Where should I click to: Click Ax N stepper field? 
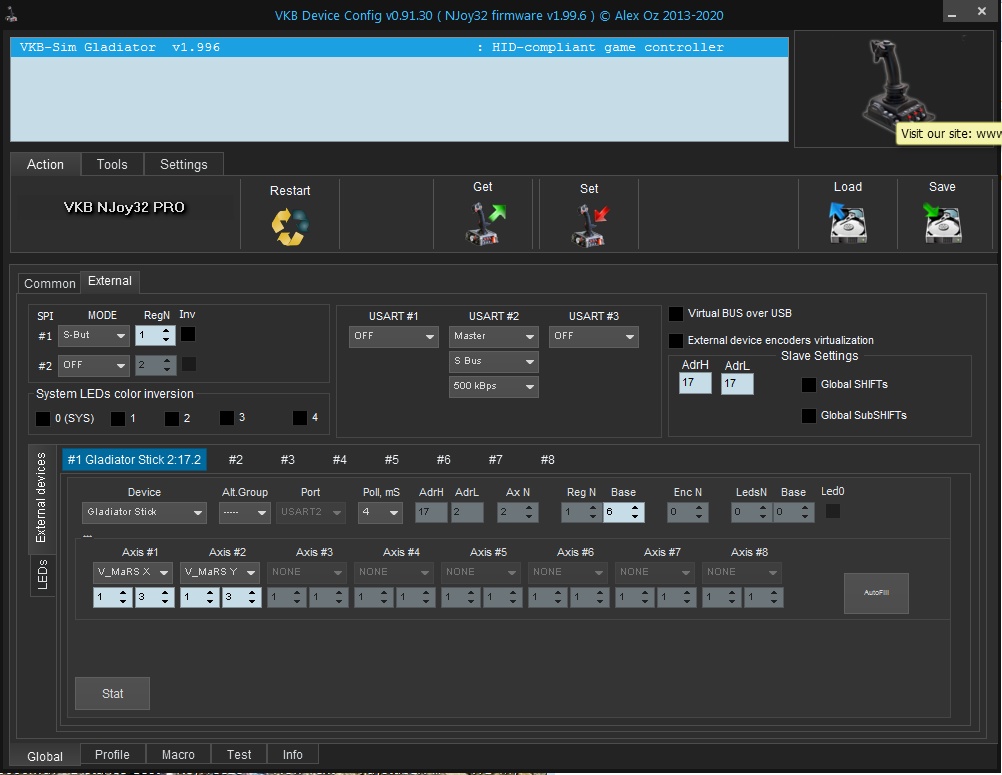pos(518,512)
